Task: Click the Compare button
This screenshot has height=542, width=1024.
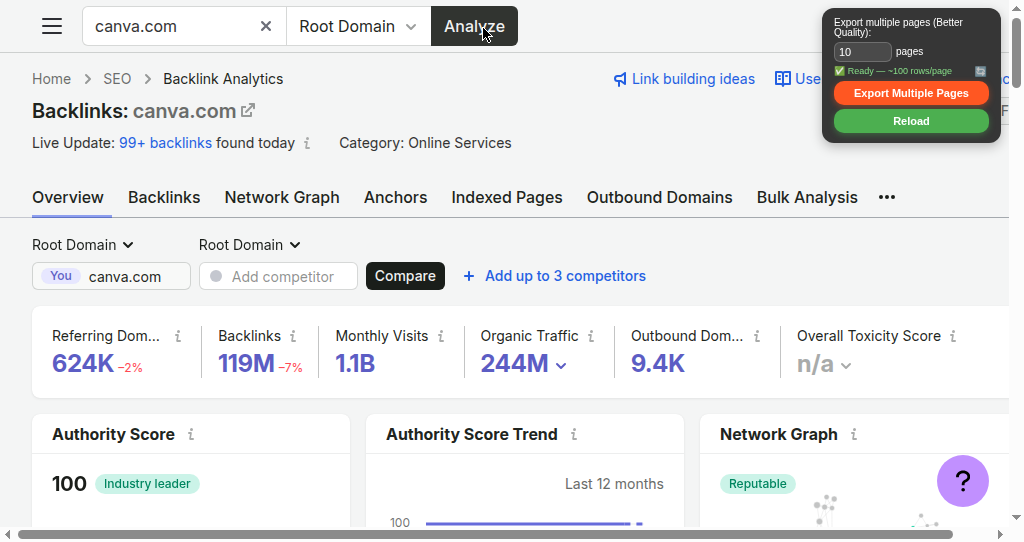Action: click(405, 276)
